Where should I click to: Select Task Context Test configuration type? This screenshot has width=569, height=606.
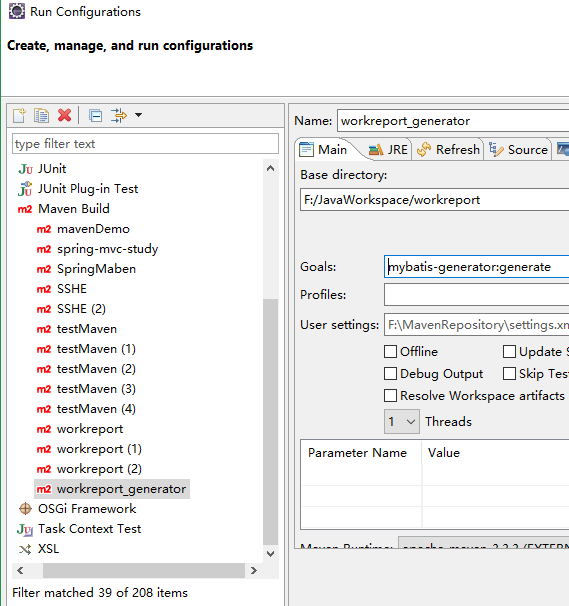(x=89, y=529)
